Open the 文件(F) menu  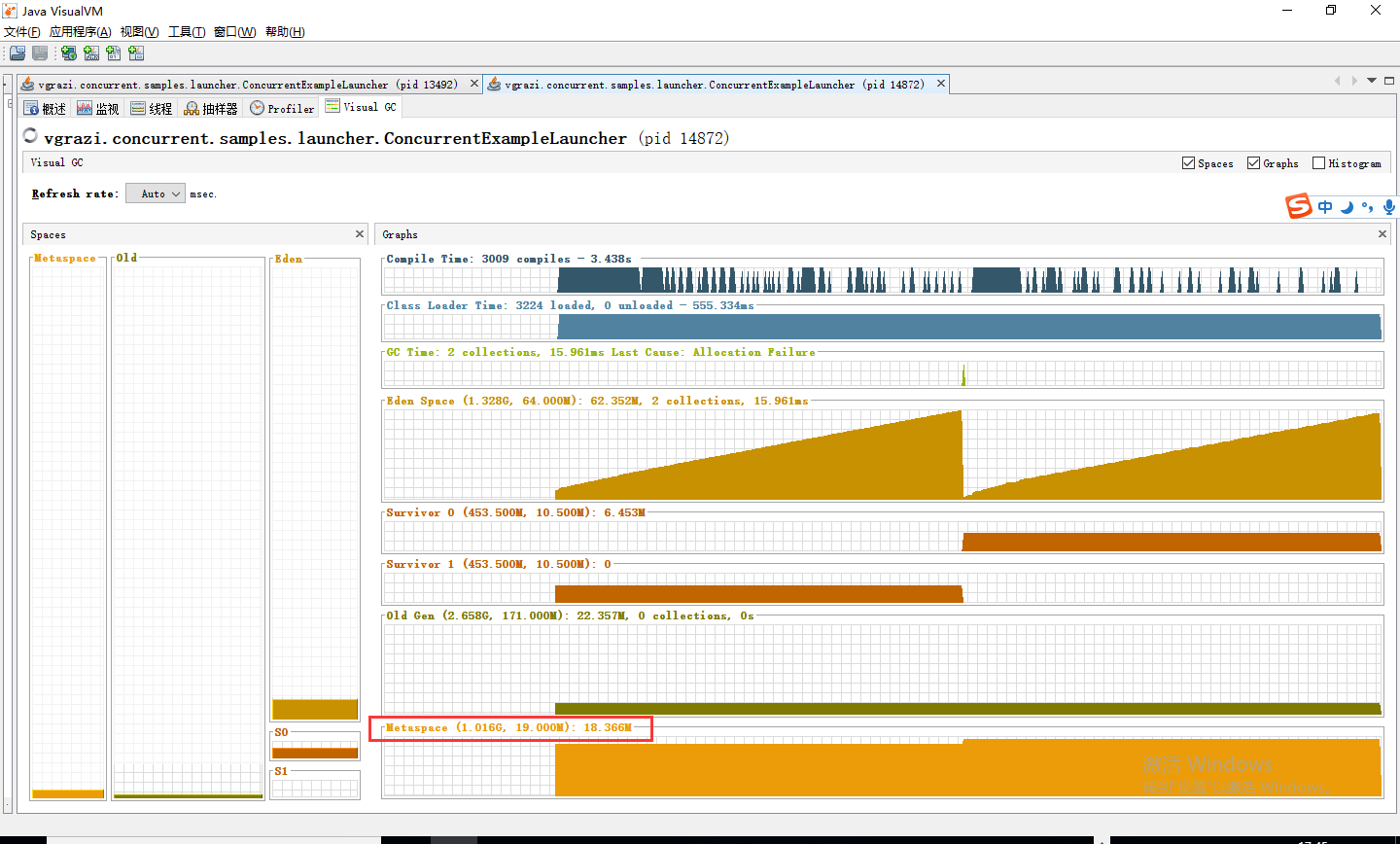click(21, 32)
